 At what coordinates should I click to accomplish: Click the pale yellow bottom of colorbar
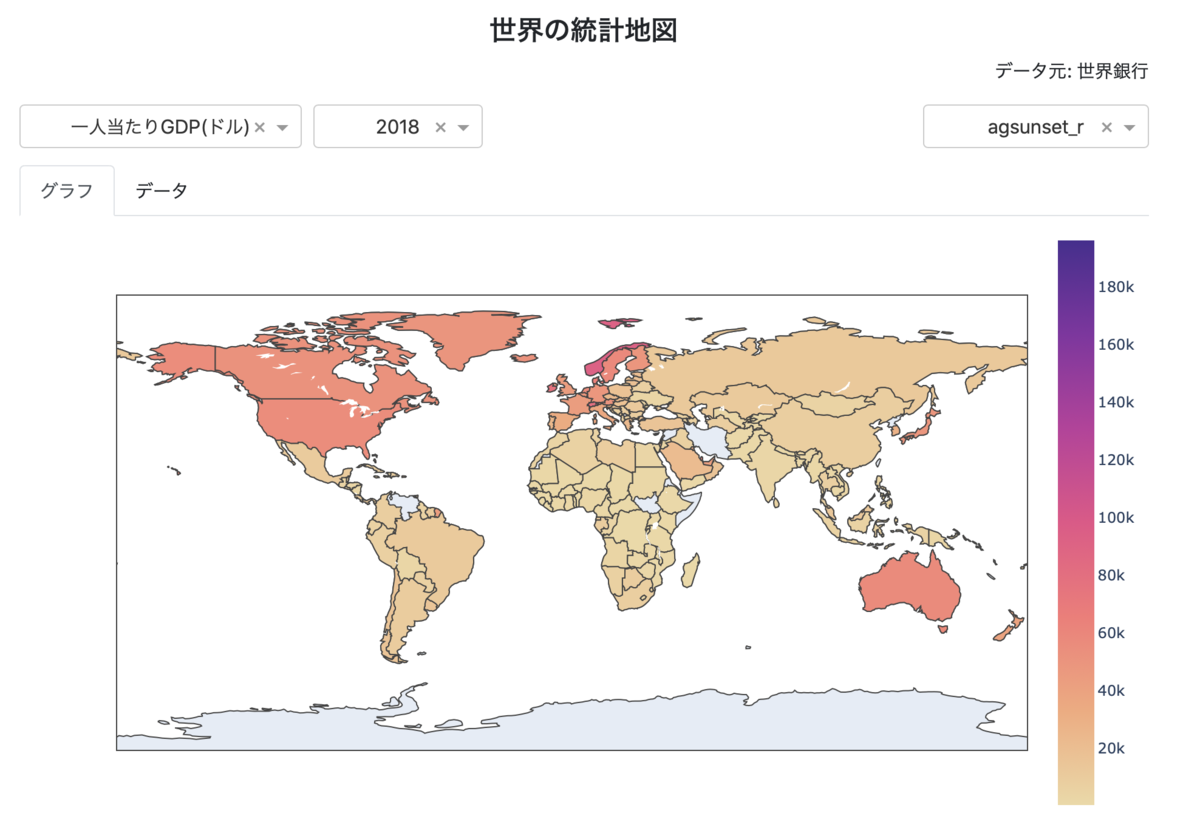tap(1076, 795)
